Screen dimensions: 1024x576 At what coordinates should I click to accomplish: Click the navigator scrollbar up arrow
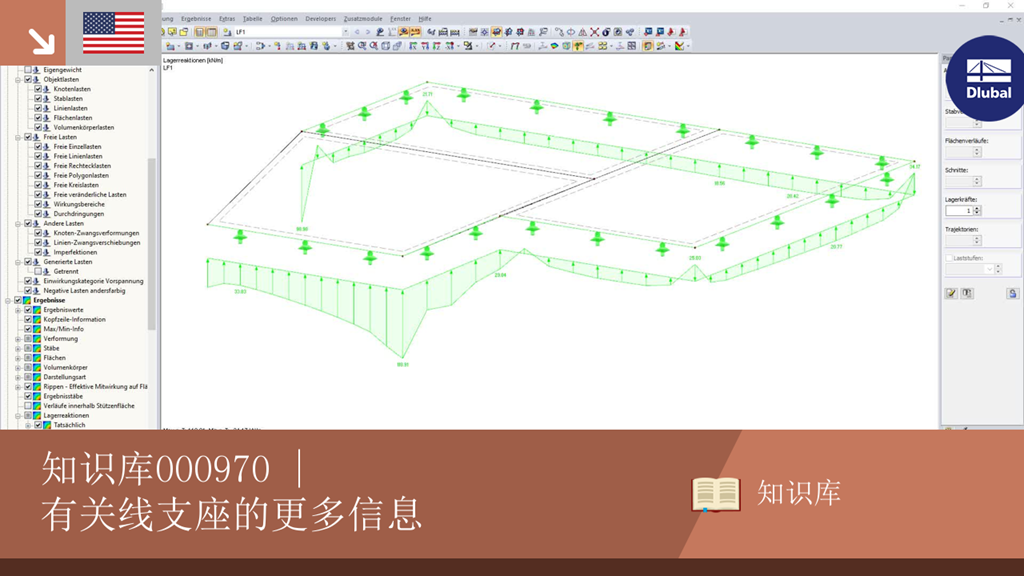[152, 69]
